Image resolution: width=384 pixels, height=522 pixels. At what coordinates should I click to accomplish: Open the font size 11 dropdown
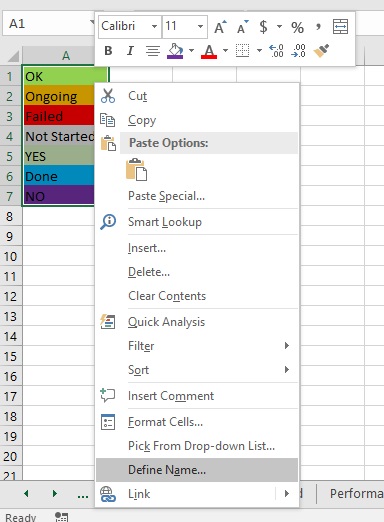[x=200, y=26]
